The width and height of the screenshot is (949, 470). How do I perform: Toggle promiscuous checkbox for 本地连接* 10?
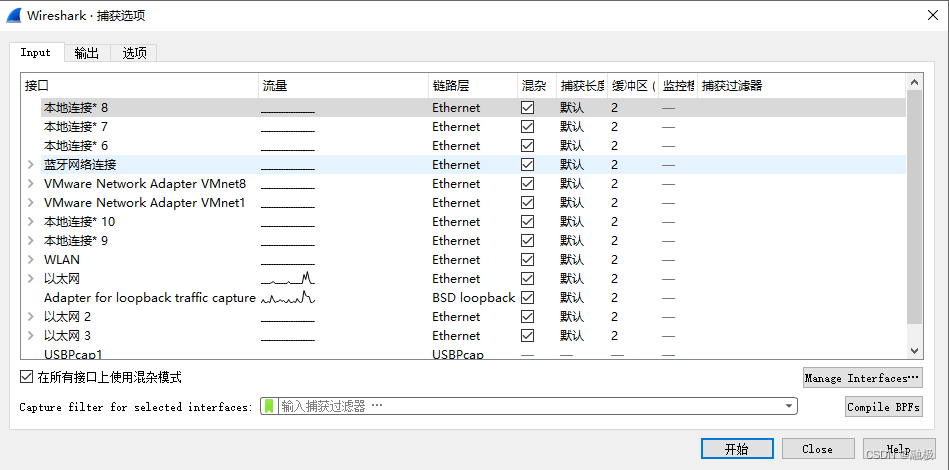coord(528,222)
